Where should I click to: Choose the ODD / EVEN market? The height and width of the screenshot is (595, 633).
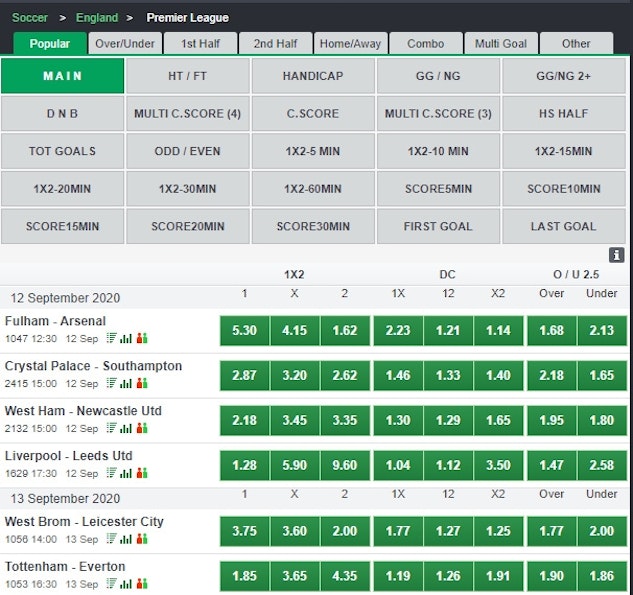[x=188, y=151]
